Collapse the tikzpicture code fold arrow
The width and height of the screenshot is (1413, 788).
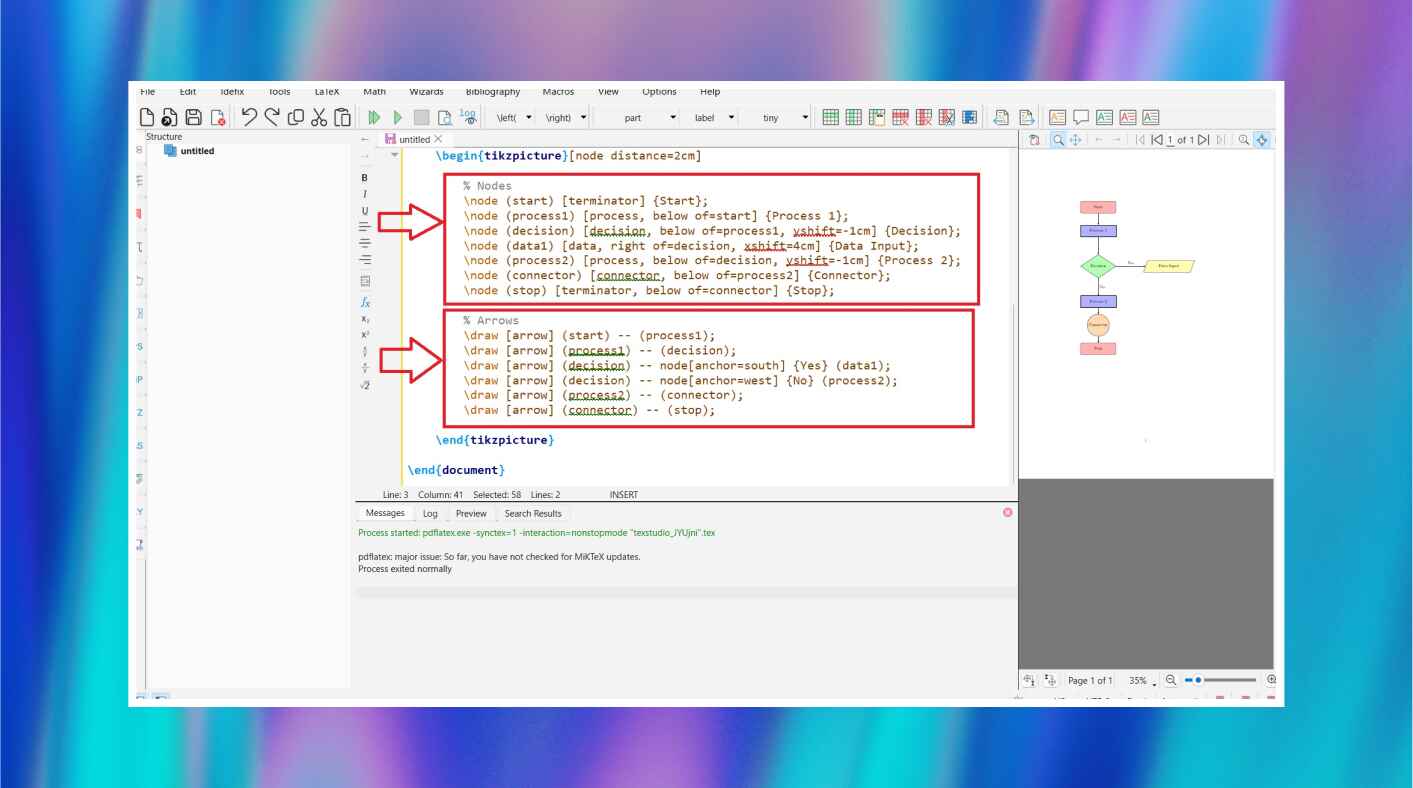394,155
